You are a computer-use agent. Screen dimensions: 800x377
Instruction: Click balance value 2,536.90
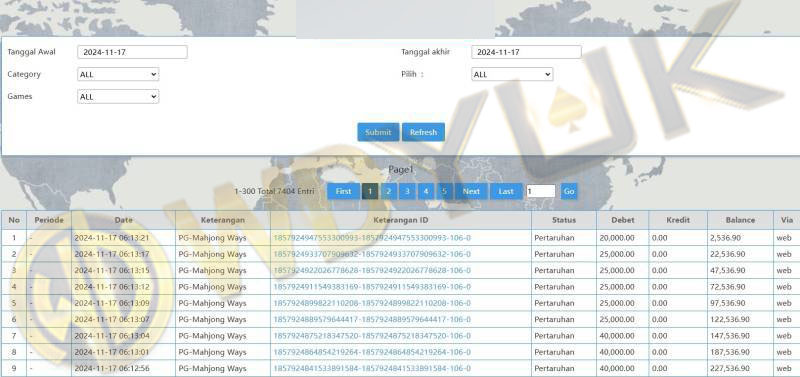pos(725,238)
